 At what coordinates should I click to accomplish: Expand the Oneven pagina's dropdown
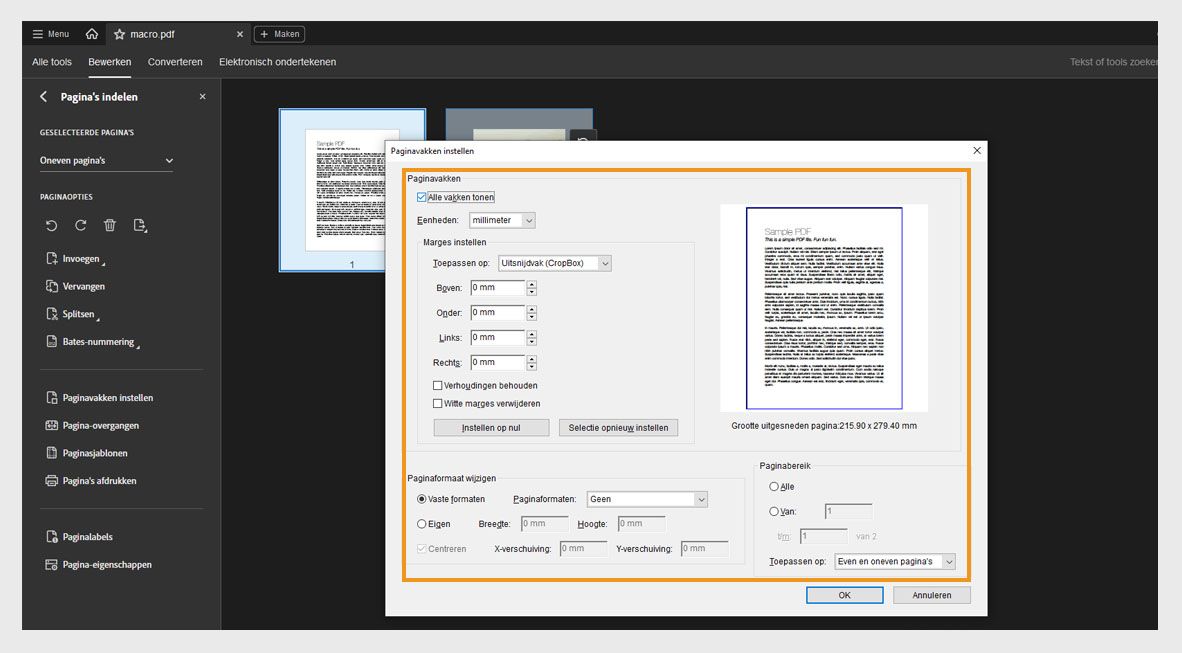coord(106,161)
